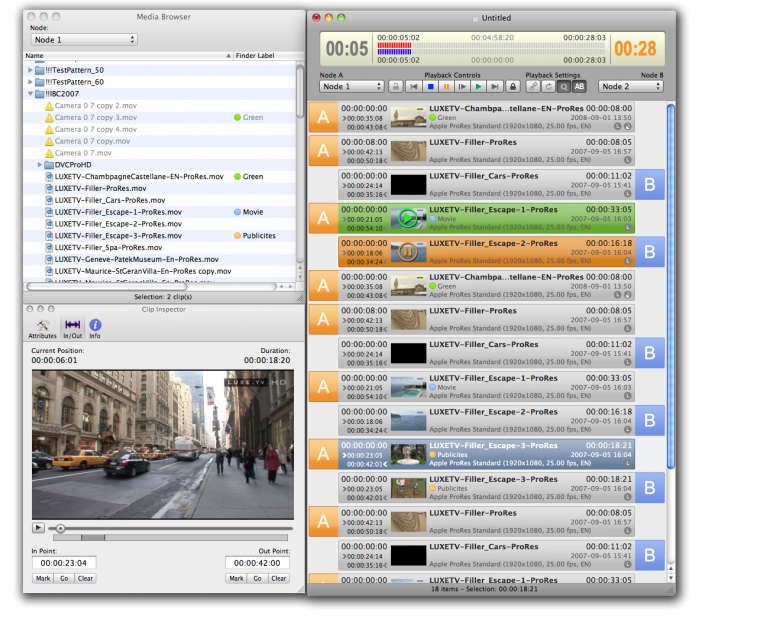767x622 pixels.
Task: Expand the DVCProHD folder
Action: pos(40,165)
